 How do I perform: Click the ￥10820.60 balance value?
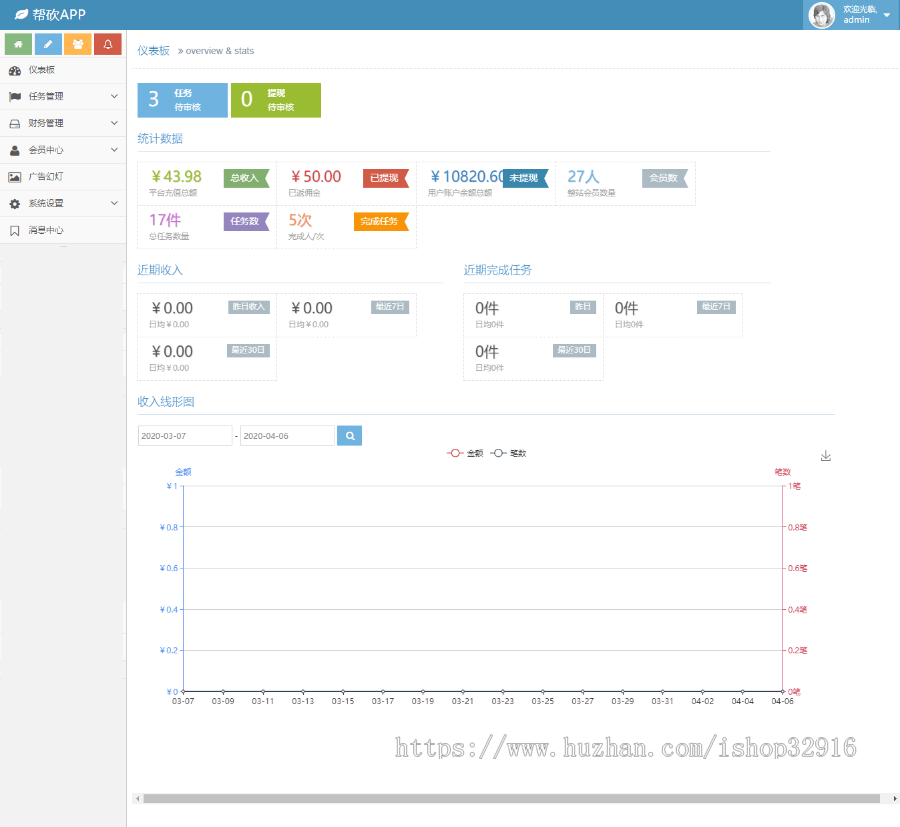467,177
